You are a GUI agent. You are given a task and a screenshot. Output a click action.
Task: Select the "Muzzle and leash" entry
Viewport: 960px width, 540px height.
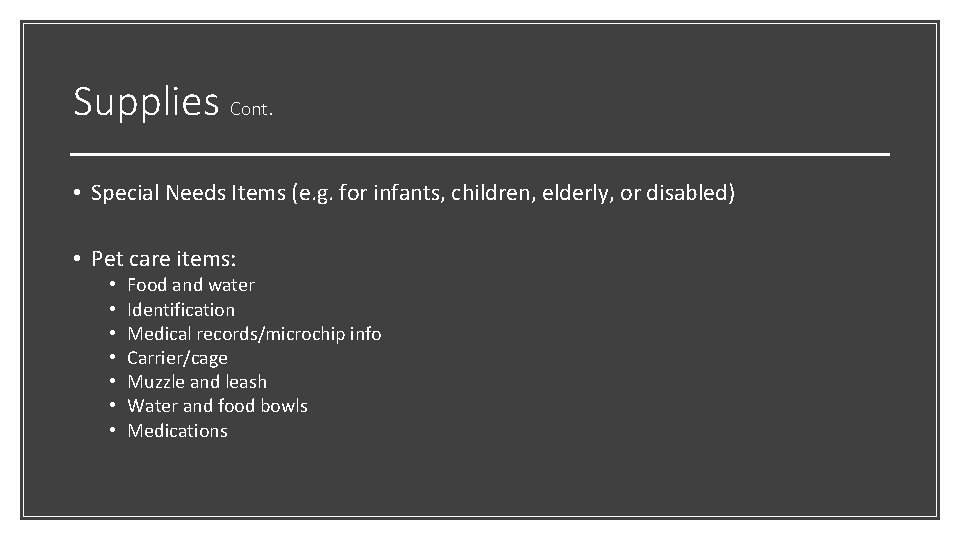(x=197, y=382)
